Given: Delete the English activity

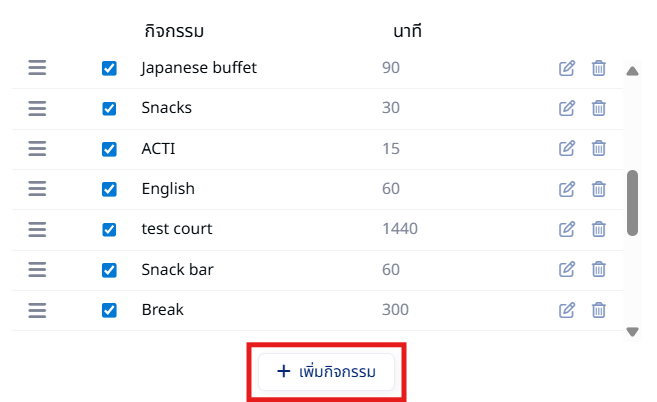Looking at the screenshot, I should pos(598,189).
